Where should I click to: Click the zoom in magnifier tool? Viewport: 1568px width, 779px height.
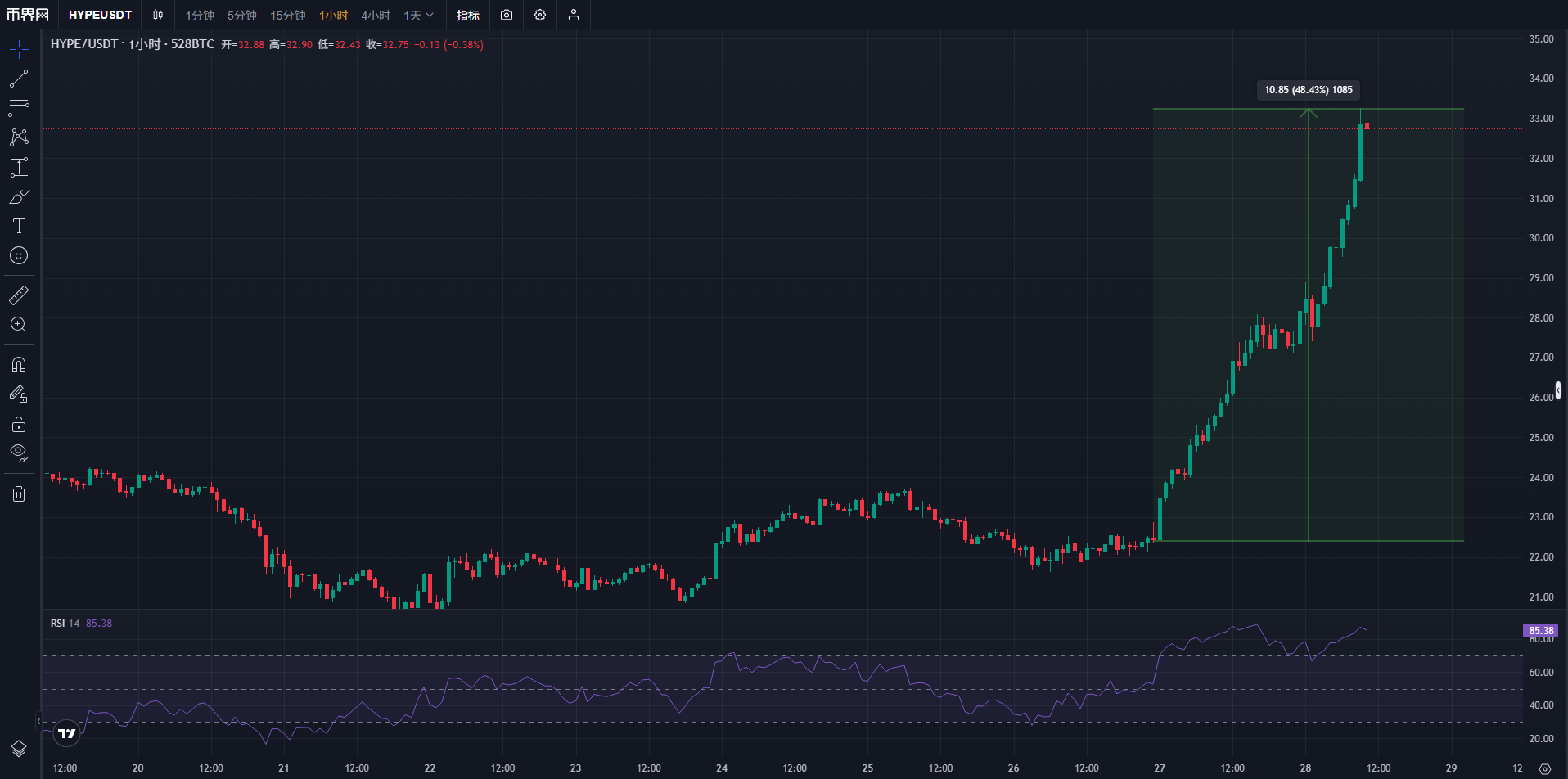pos(19,325)
